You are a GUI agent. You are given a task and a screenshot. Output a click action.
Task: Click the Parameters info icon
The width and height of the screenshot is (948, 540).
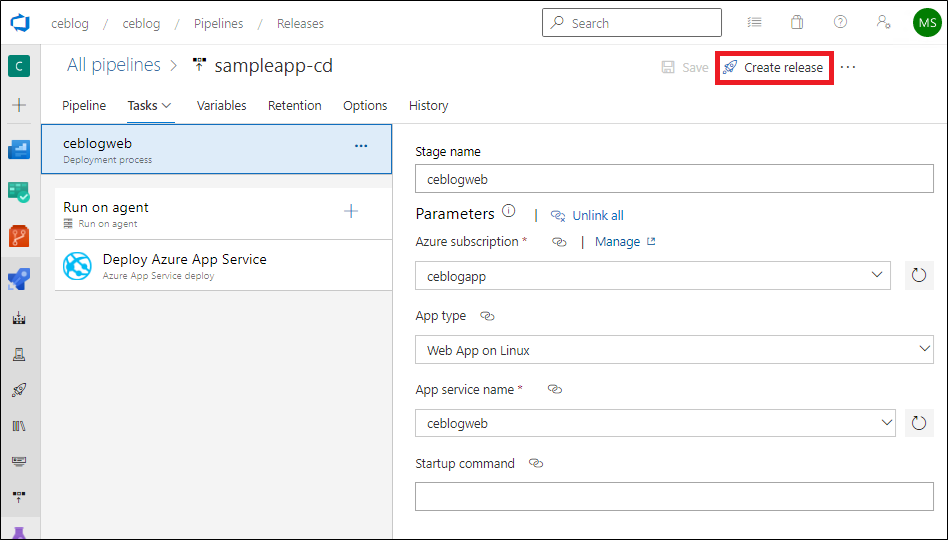coord(509,211)
